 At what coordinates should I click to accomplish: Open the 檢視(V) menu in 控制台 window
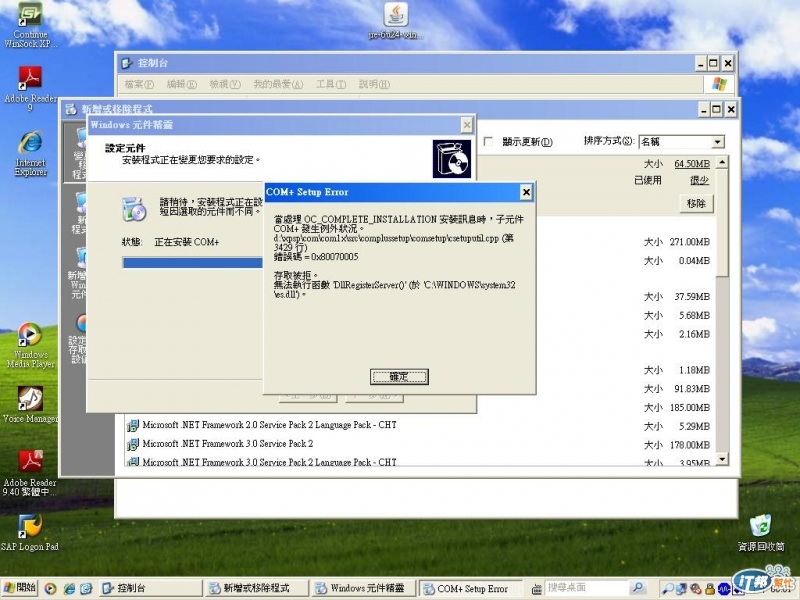[225, 84]
